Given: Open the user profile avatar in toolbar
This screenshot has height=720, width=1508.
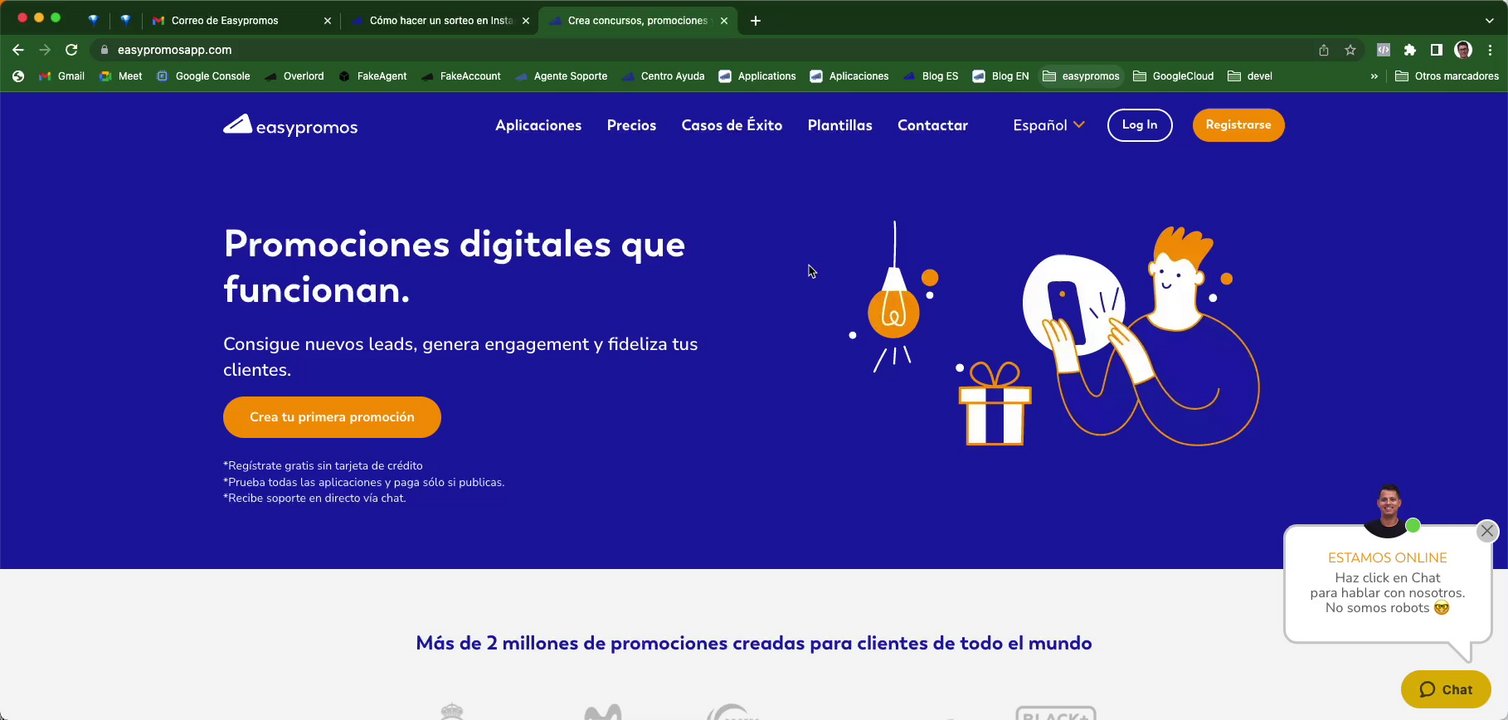Looking at the screenshot, I should [x=1463, y=50].
